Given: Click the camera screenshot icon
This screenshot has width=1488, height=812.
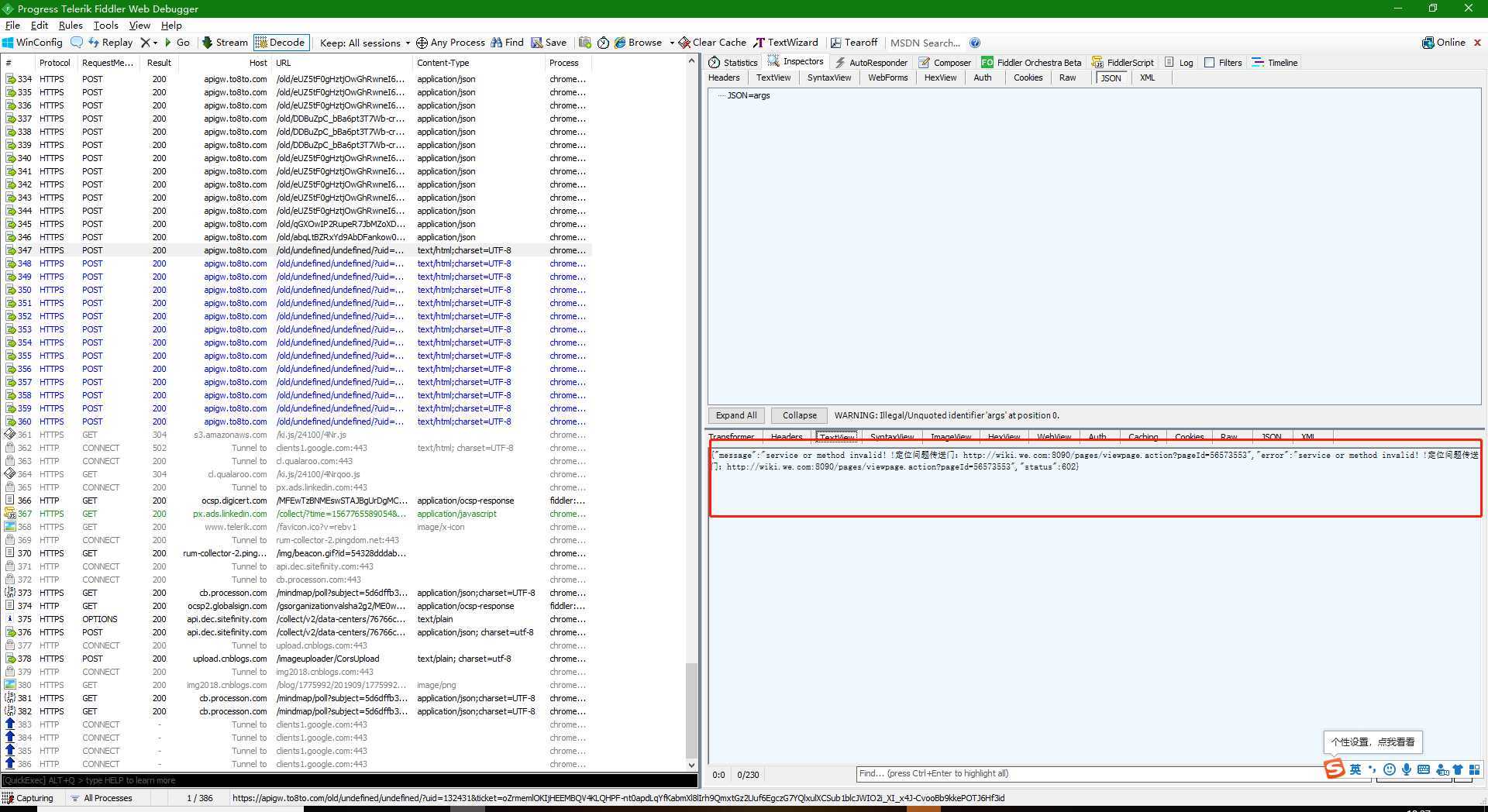Looking at the screenshot, I should pos(585,43).
